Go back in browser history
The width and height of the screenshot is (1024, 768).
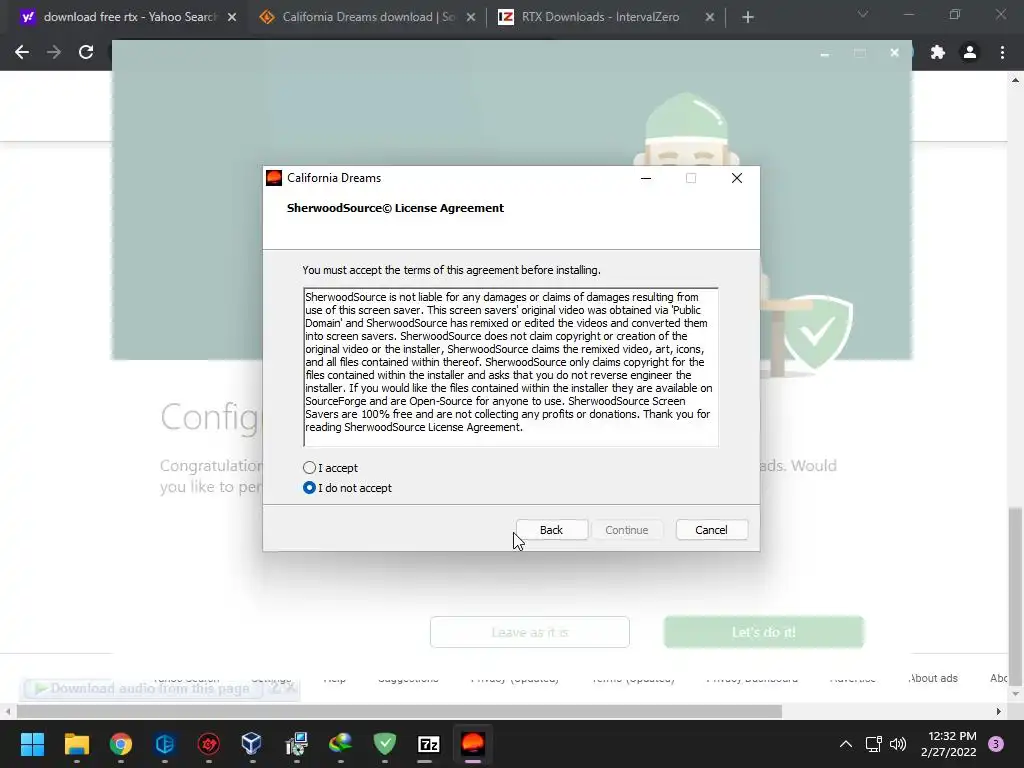pyautogui.click(x=22, y=52)
